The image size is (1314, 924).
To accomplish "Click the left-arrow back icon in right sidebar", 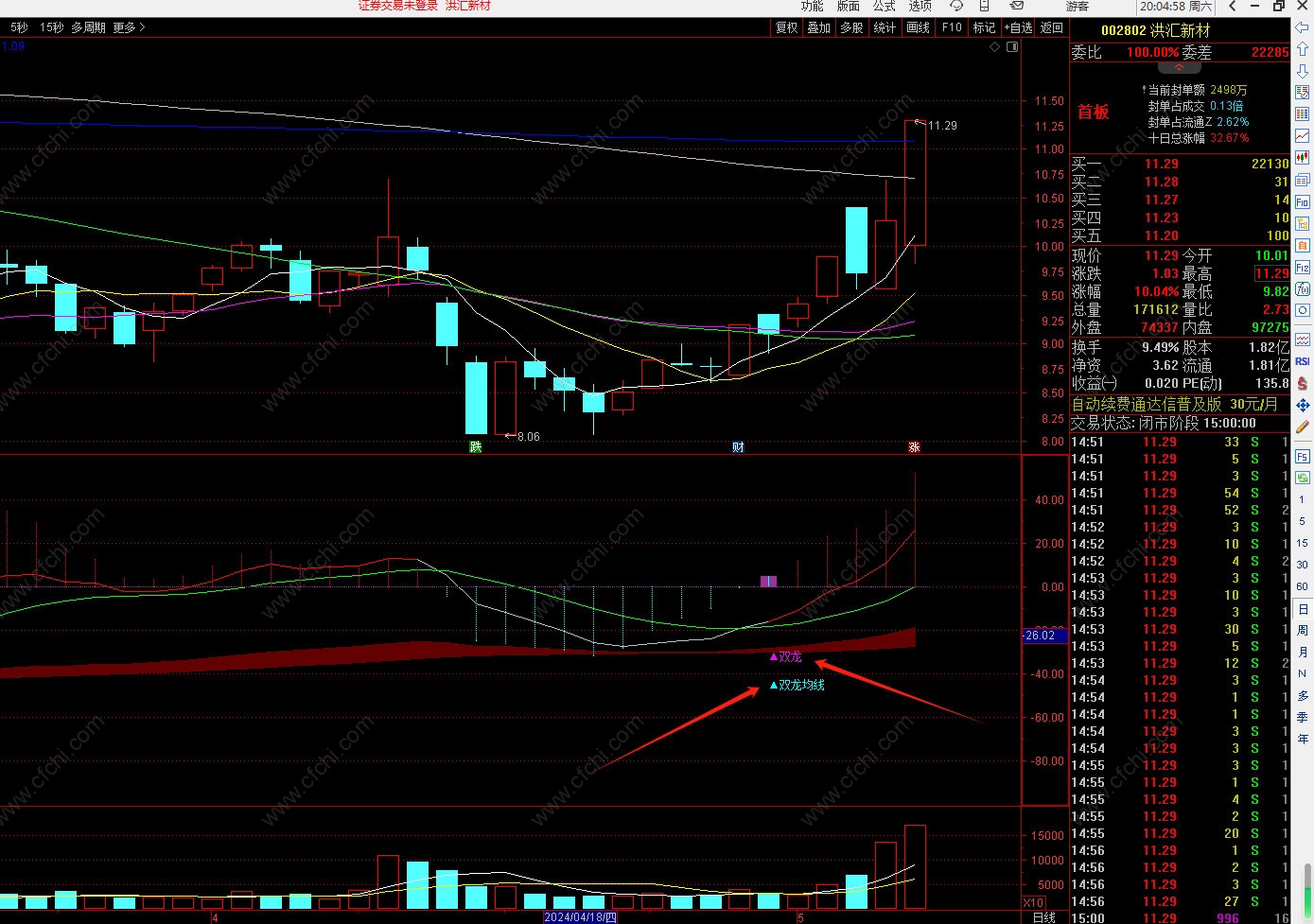I will (1303, 26).
